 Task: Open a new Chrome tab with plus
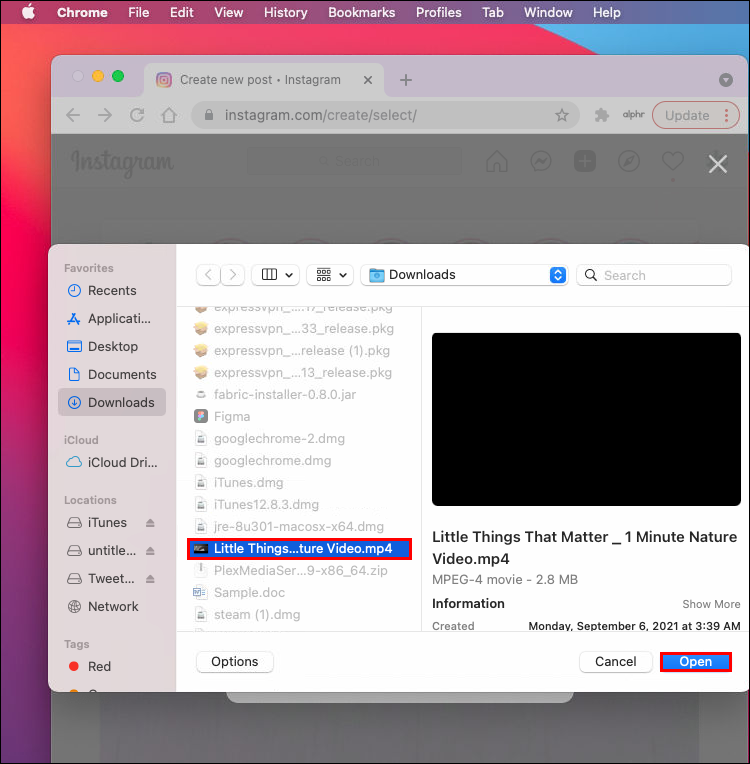[405, 80]
